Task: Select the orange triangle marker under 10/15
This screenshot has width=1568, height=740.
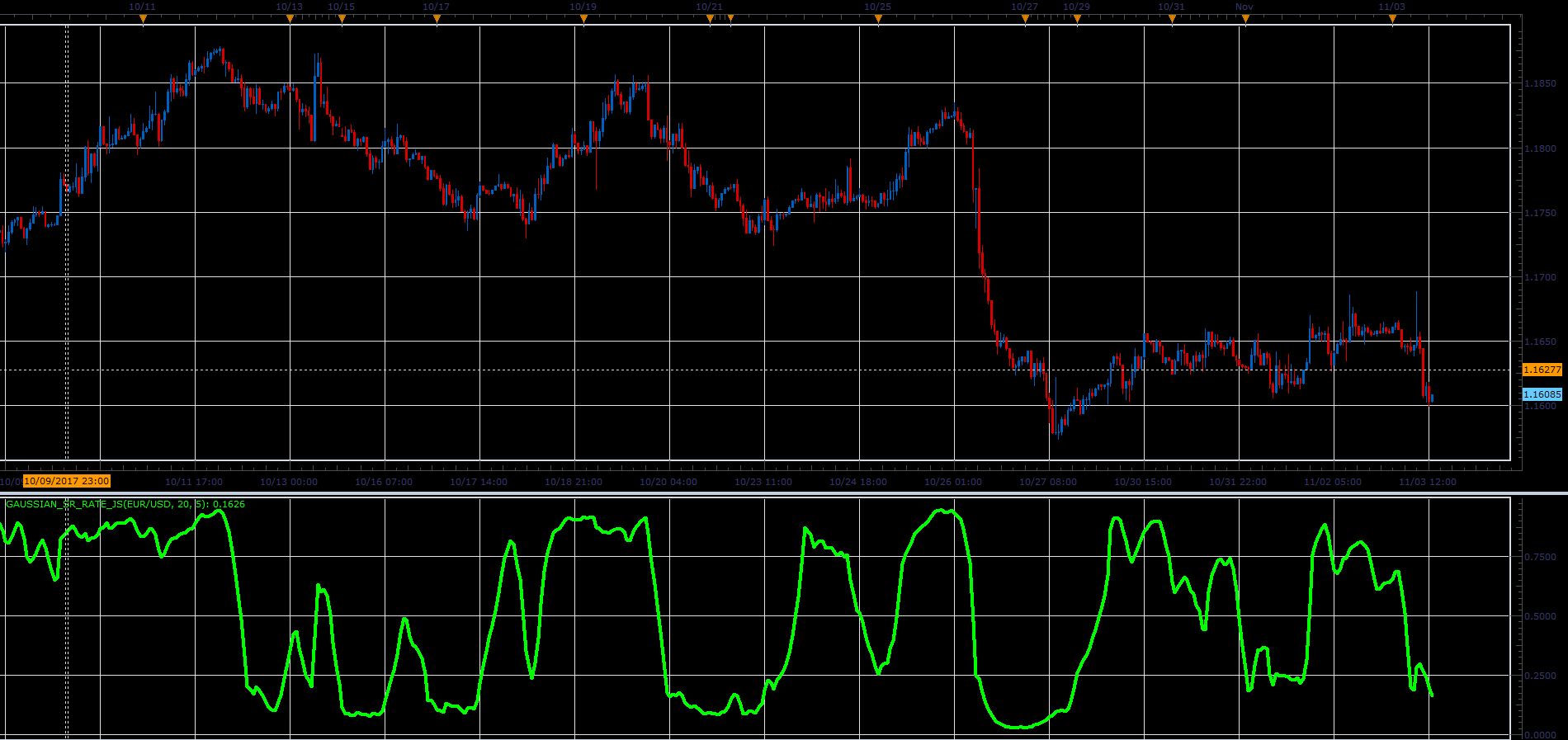Action: coord(342,19)
